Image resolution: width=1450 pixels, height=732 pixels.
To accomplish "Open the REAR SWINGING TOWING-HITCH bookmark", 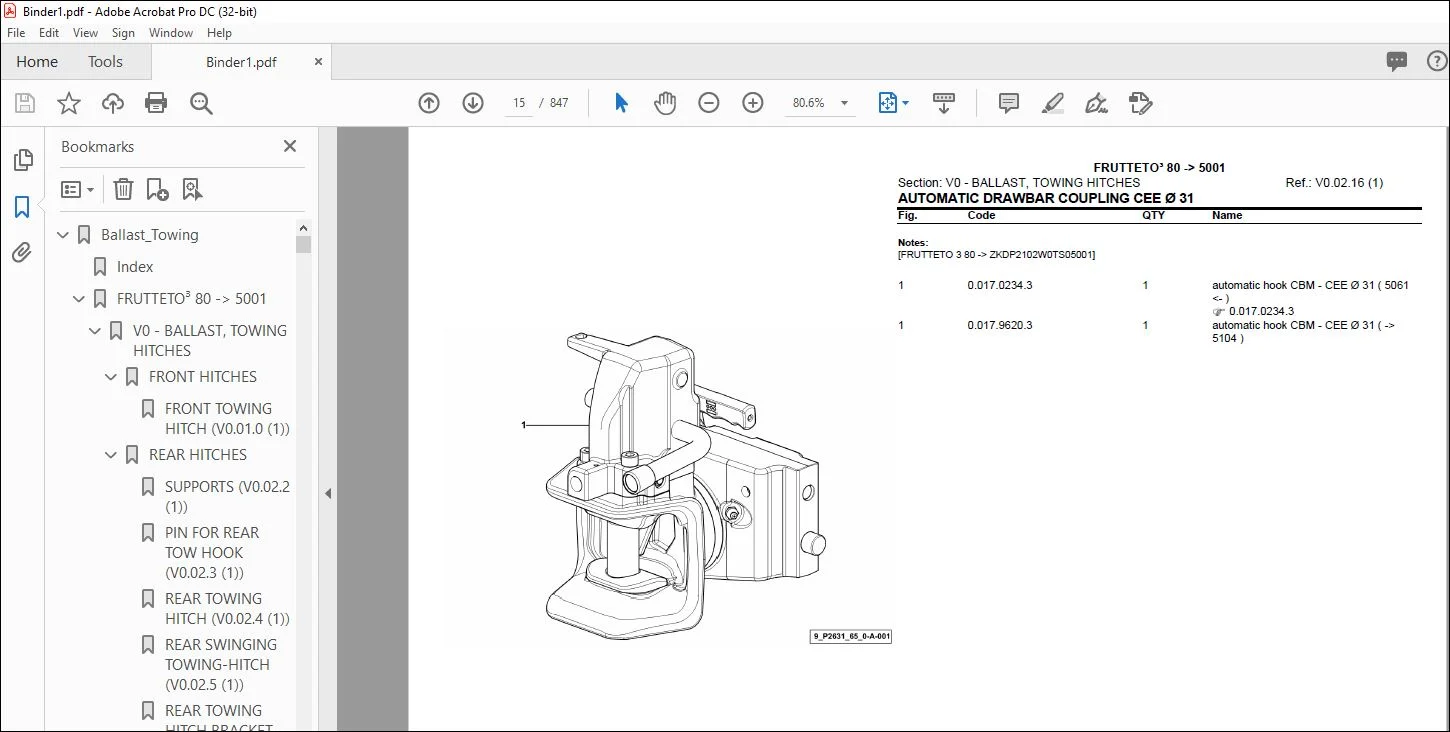I will click(221, 665).
